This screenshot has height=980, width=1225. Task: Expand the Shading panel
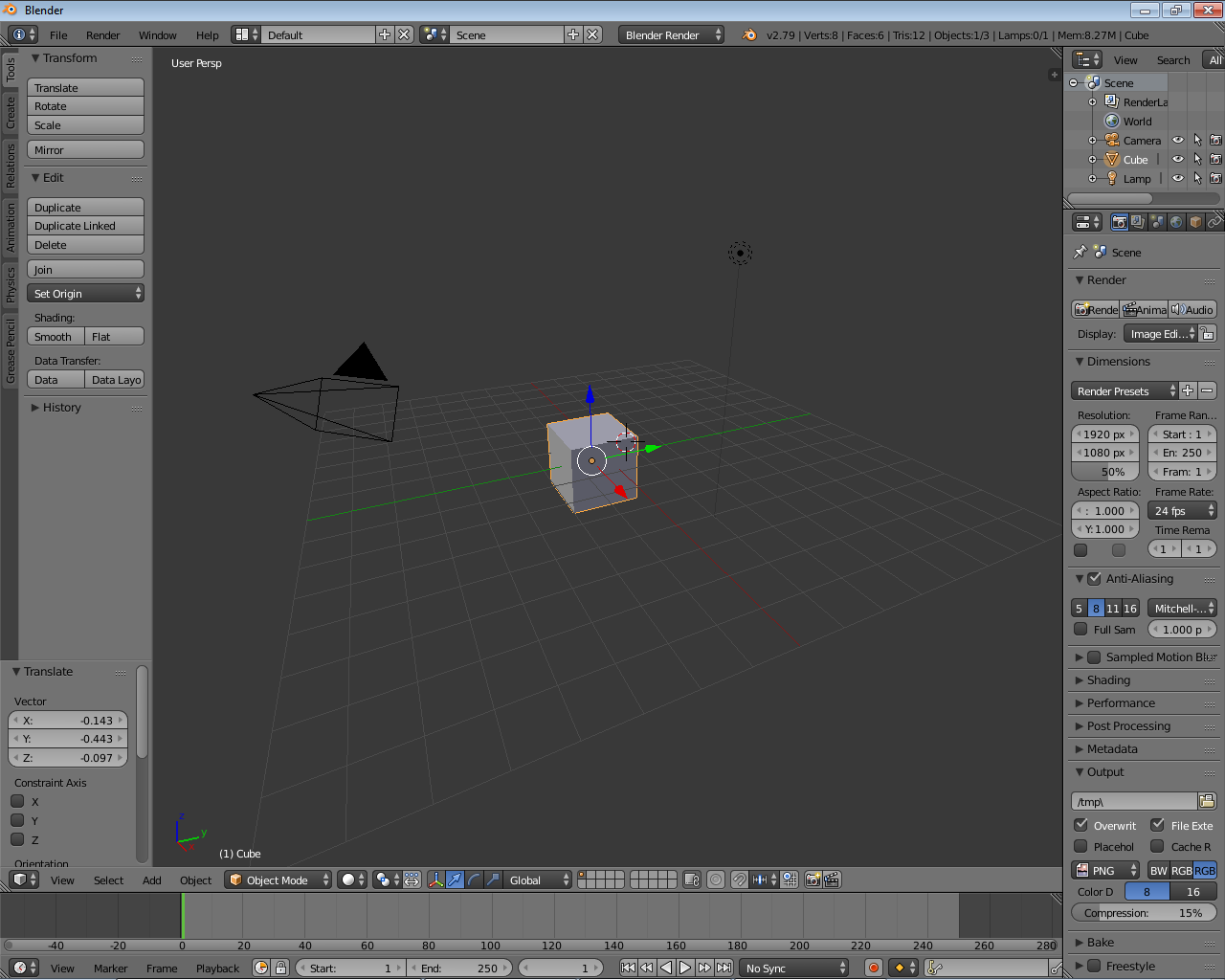1108,680
